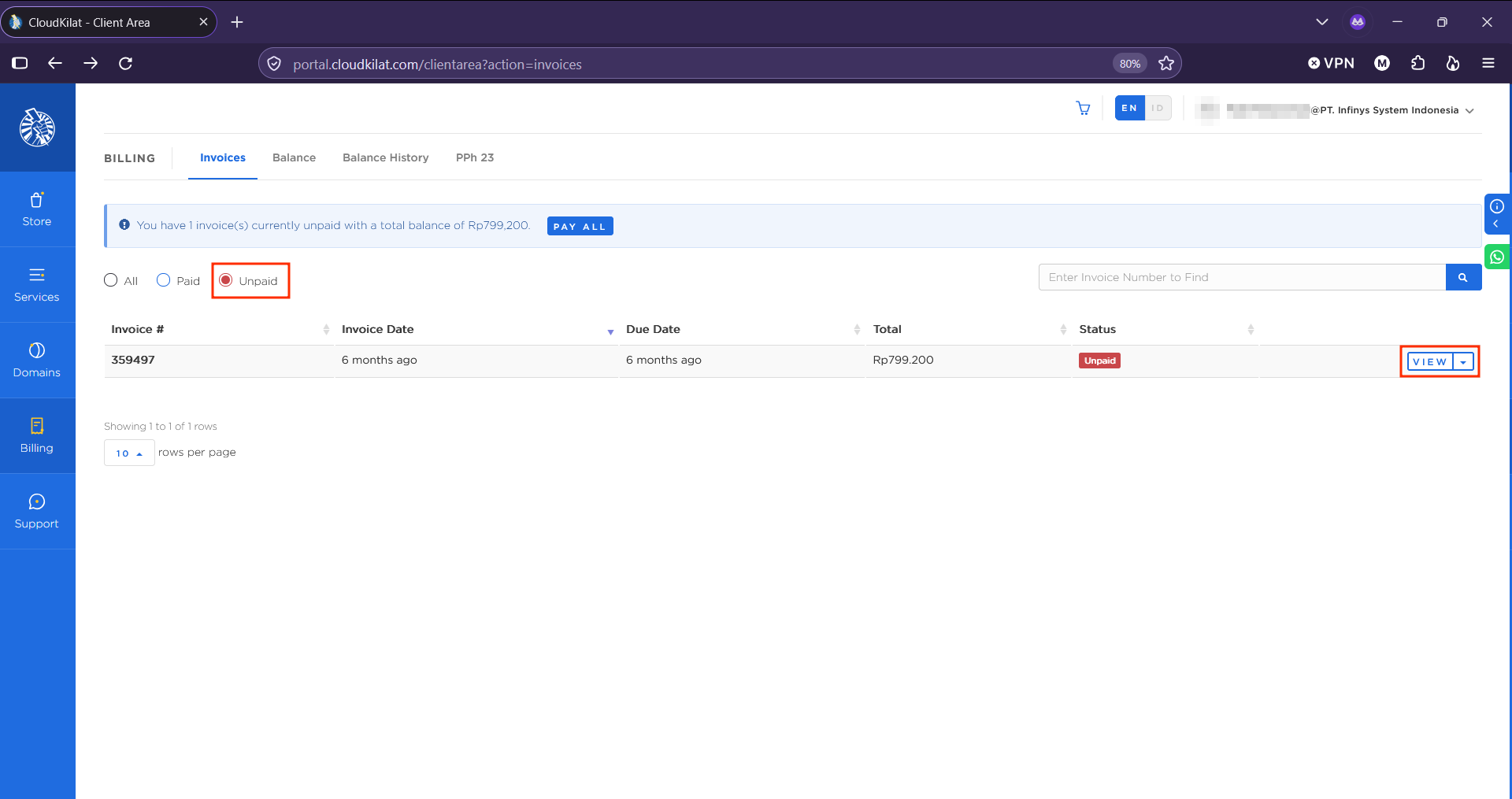The height and width of the screenshot is (799, 1512).
Task: Click the CloudKilat logo
Action: pos(37,128)
